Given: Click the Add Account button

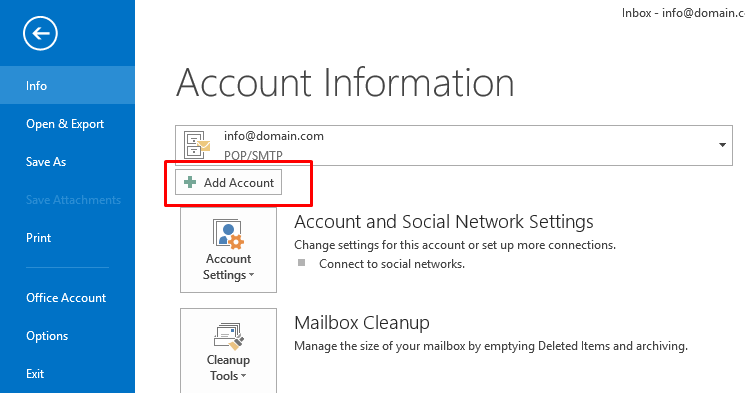Looking at the screenshot, I should pyautogui.click(x=229, y=182).
